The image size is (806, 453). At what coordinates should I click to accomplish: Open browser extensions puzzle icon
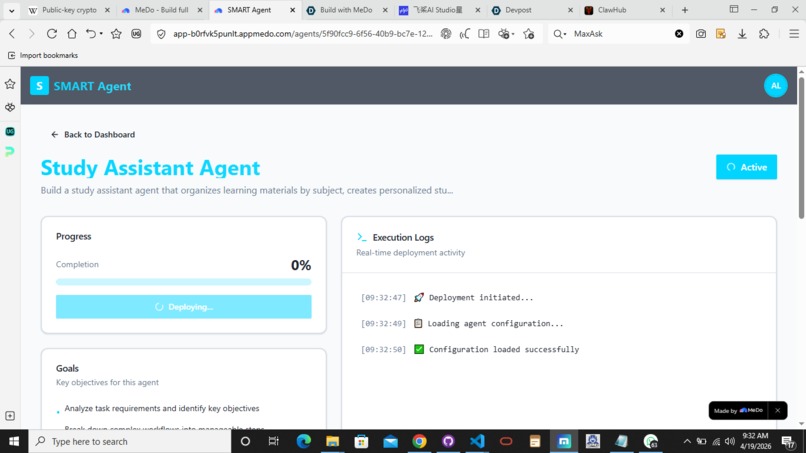coord(764,34)
